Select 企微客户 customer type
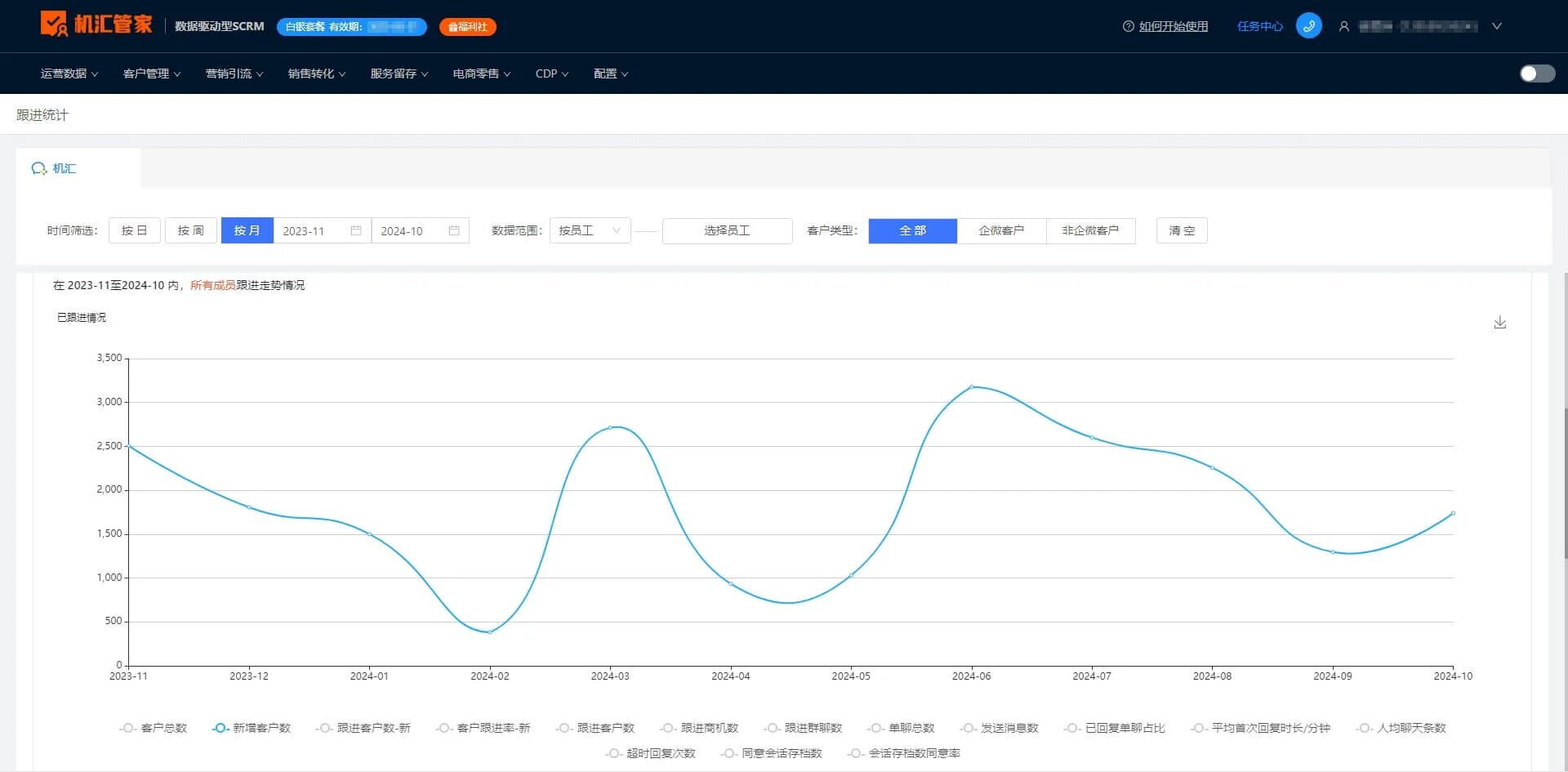This screenshot has width=1568, height=772. (1001, 230)
